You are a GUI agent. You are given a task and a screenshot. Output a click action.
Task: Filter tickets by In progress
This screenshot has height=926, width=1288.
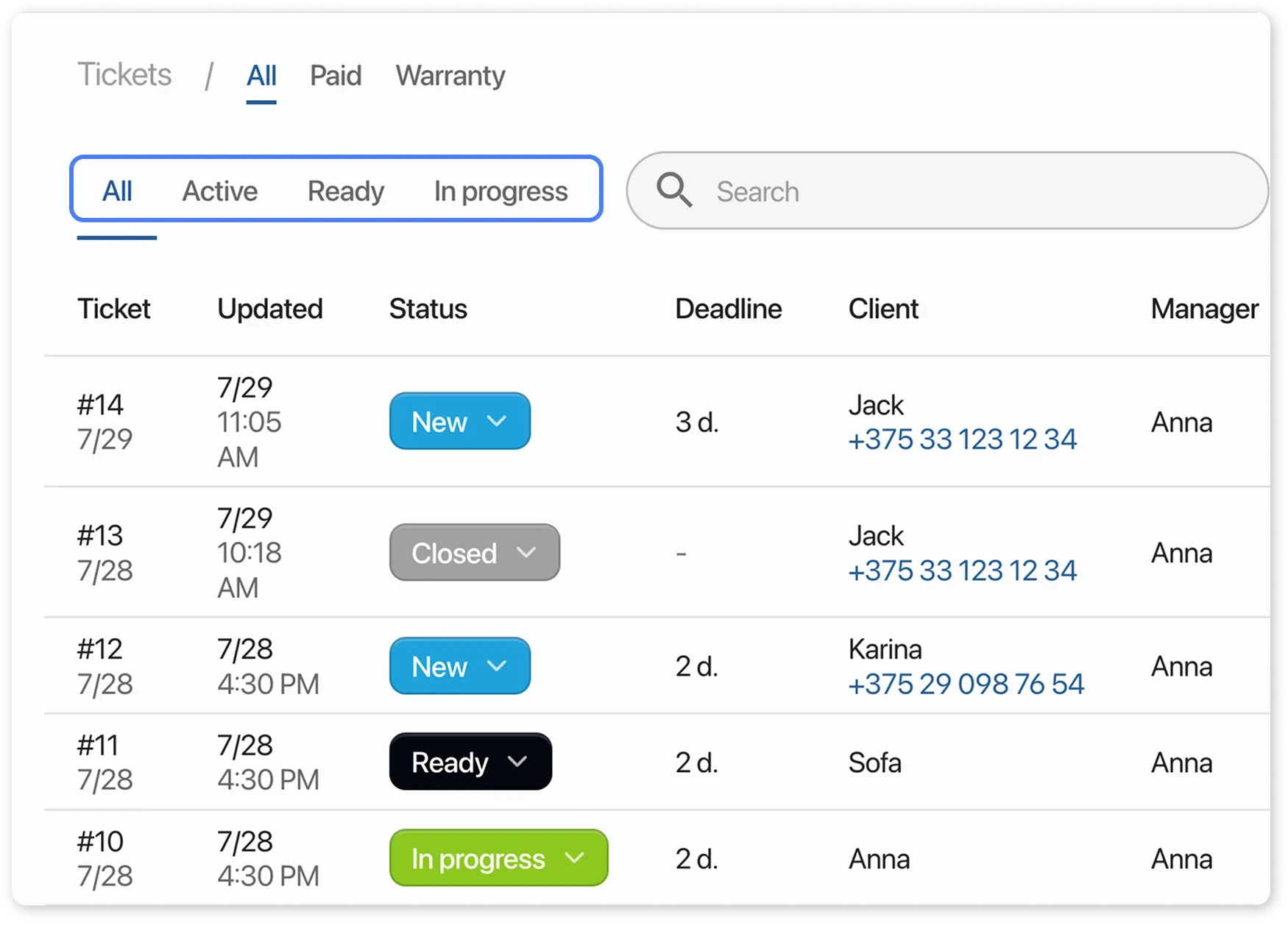[x=500, y=190]
